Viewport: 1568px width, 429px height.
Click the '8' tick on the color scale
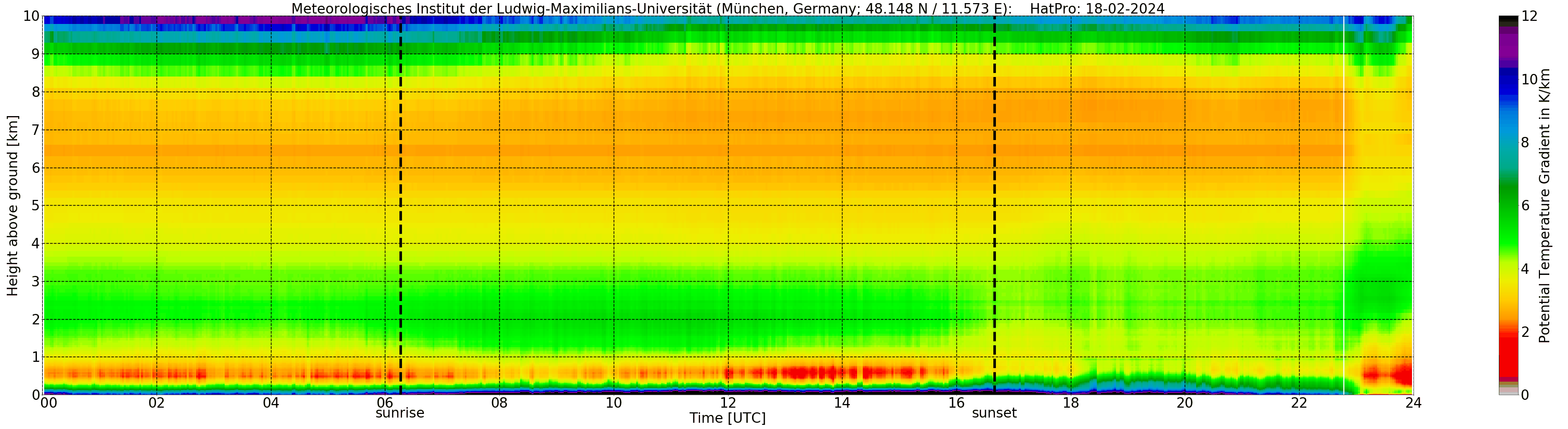1525,143
